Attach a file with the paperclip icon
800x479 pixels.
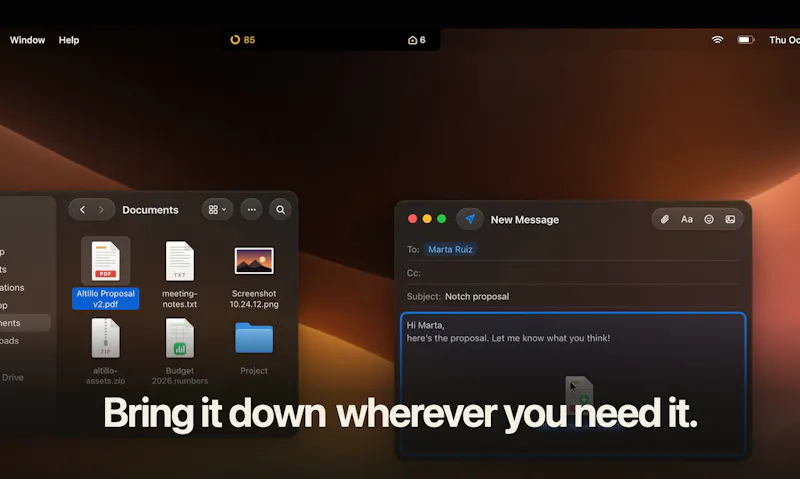(665, 219)
